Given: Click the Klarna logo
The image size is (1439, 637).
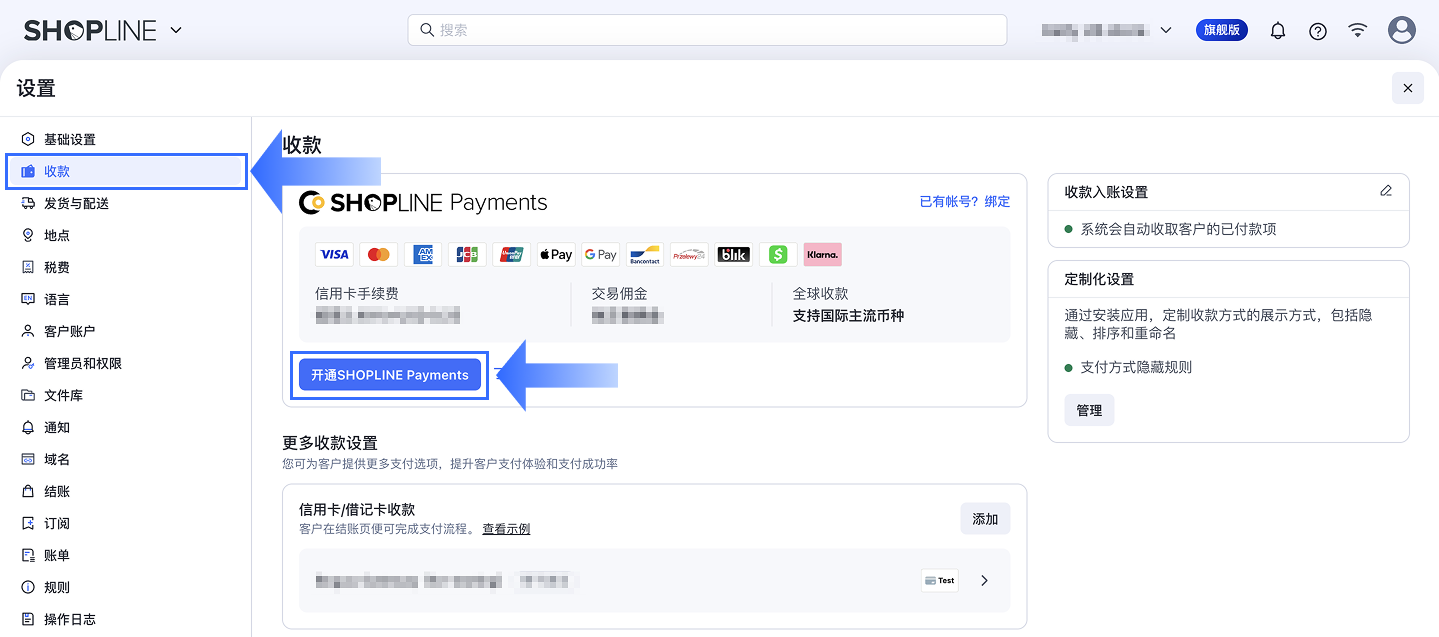Looking at the screenshot, I should click(x=822, y=254).
